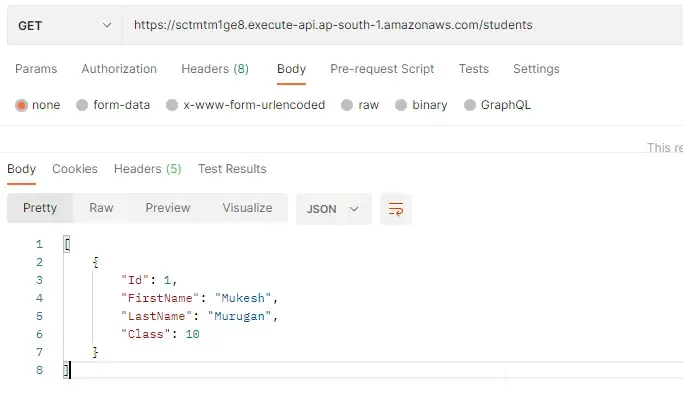Toggle word wrap icon in response
Screen dimensions: 683x409
396,209
